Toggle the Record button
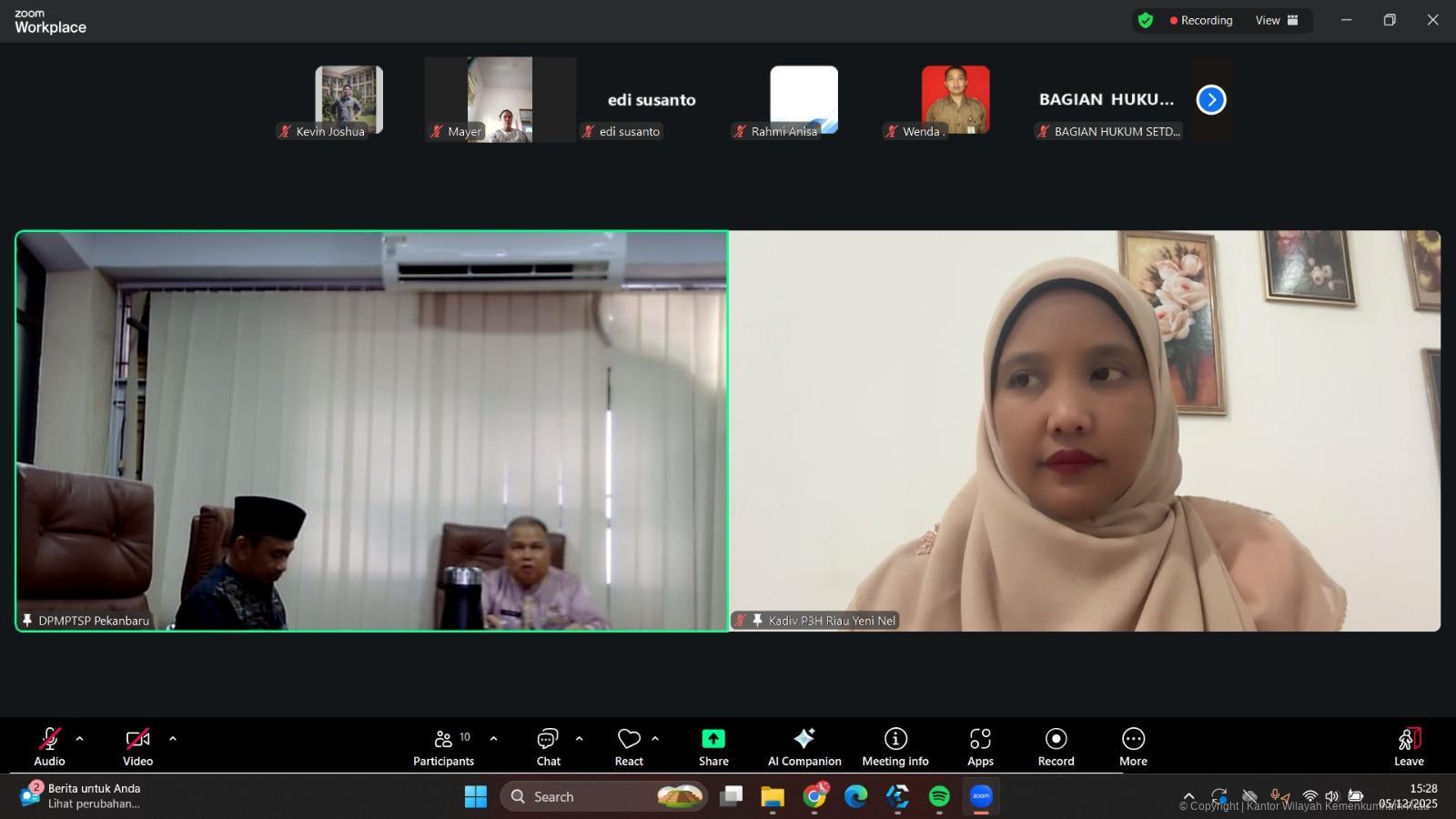Screen dimensions: 1456x819 [x=1056, y=746]
